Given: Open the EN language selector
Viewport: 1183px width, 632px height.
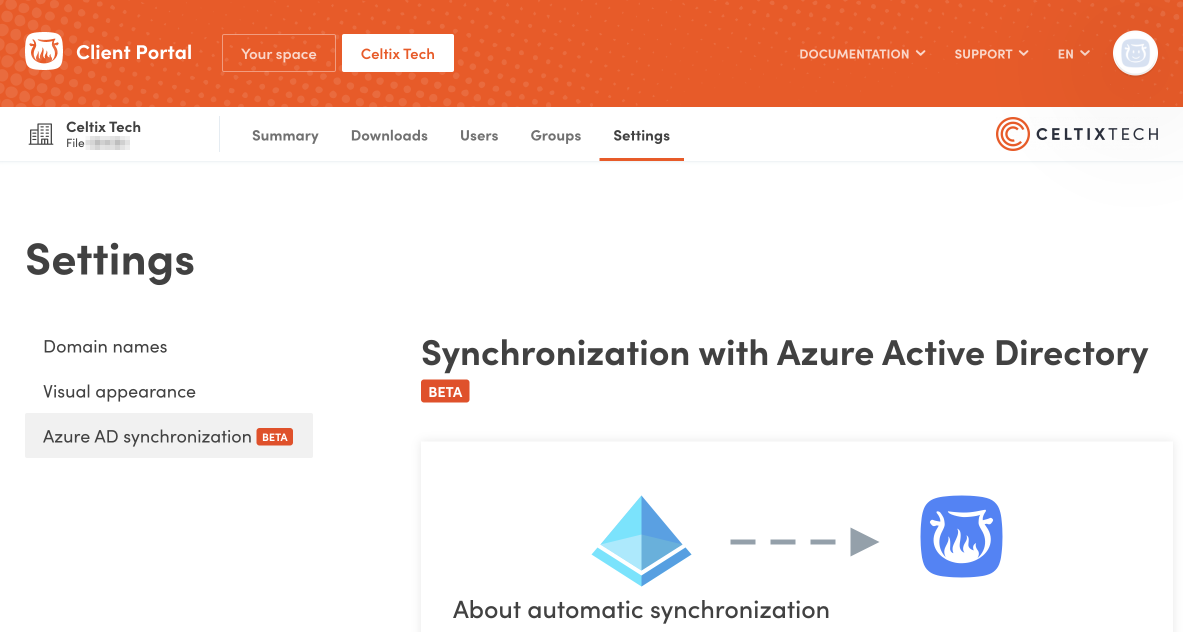Looking at the screenshot, I should pyautogui.click(x=1073, y=54).
